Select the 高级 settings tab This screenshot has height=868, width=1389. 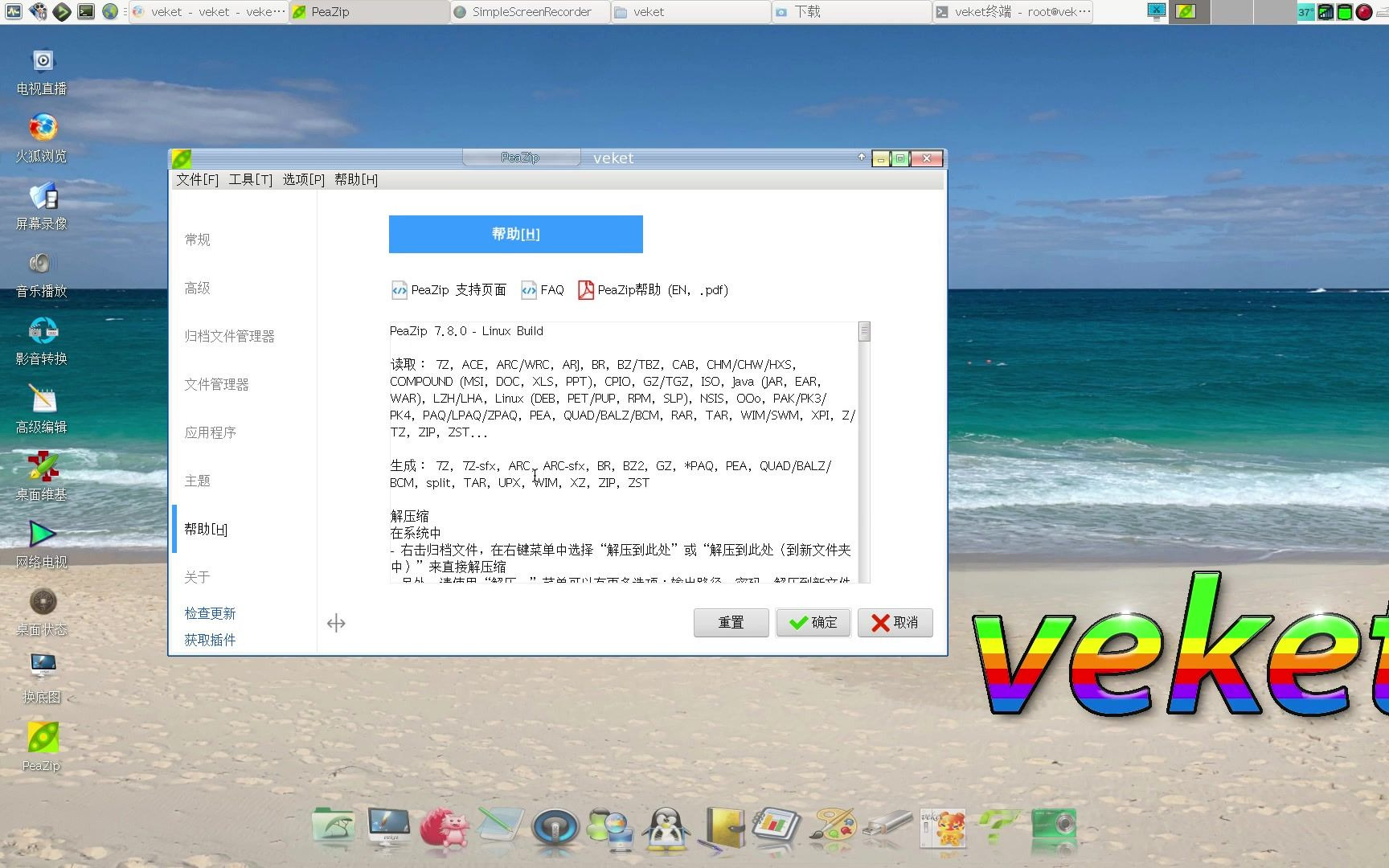pos(198,288)
